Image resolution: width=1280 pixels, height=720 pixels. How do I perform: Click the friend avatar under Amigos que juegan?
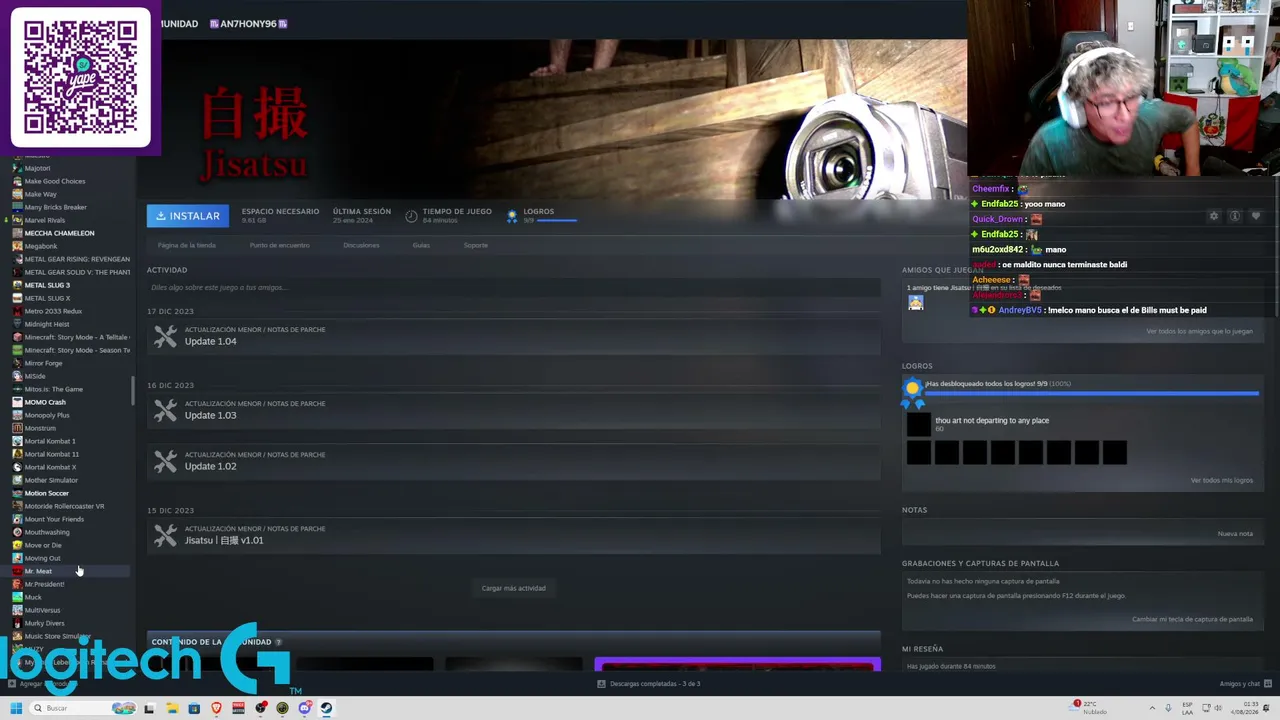pyautogui.click(x=915, y=302)
